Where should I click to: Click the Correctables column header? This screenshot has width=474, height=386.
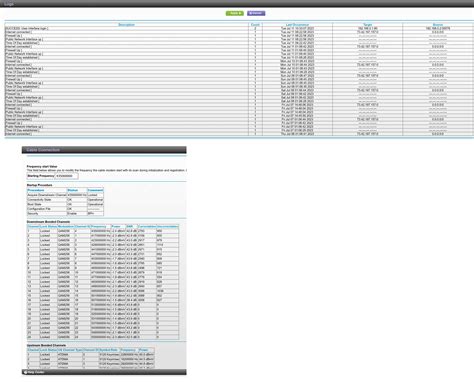147,226
